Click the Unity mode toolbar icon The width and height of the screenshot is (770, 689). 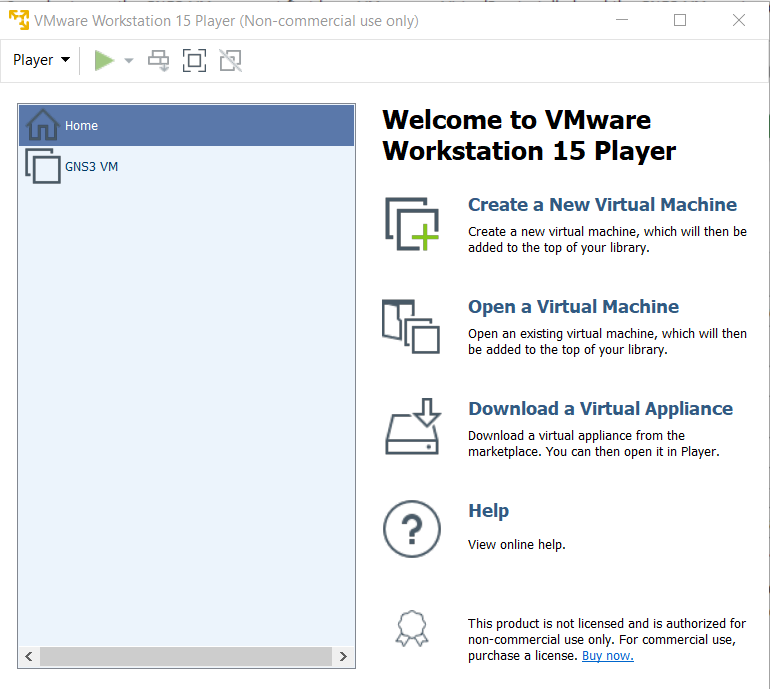pos(230,61)
